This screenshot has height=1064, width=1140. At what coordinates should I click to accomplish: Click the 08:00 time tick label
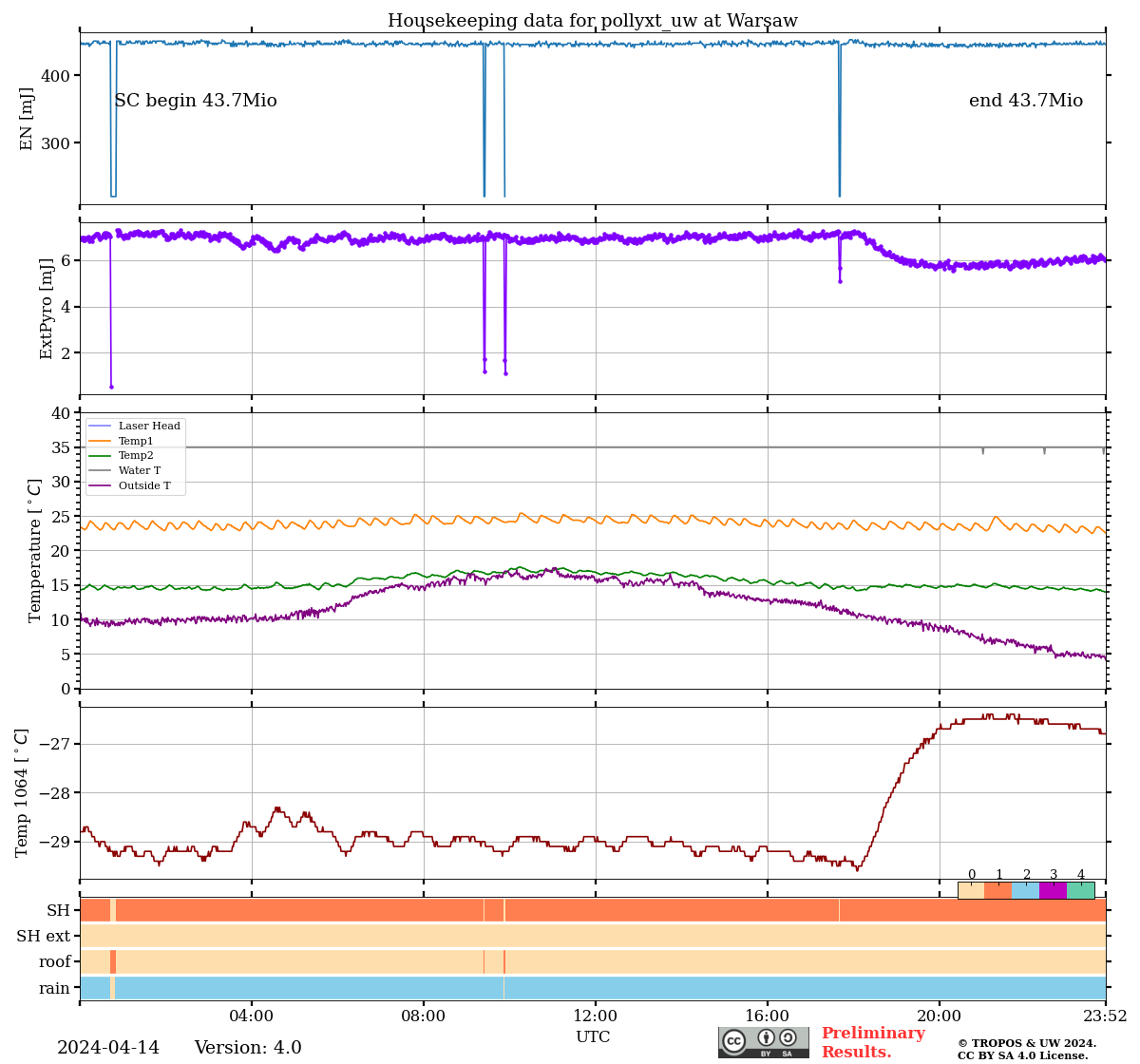click(x=424, y=1016)
